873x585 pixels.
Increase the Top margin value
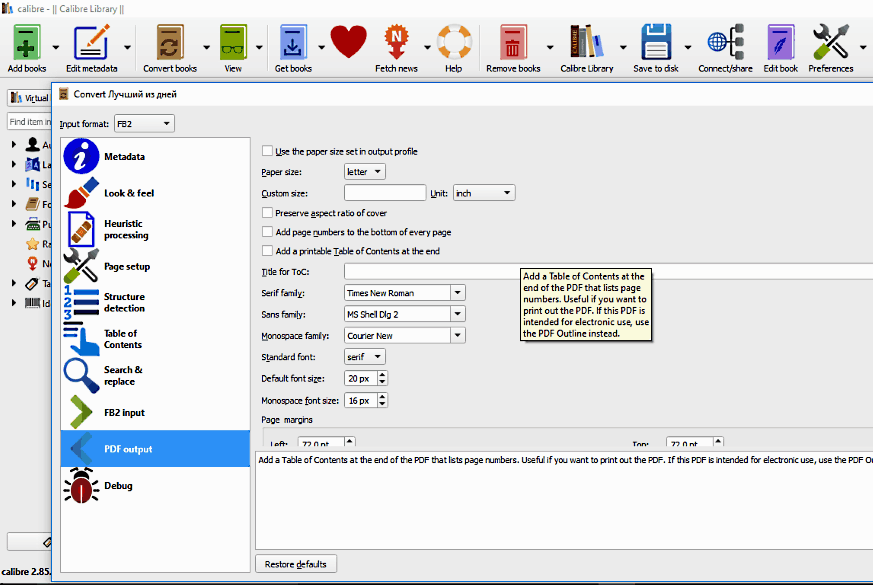click(x=718, y=441)
